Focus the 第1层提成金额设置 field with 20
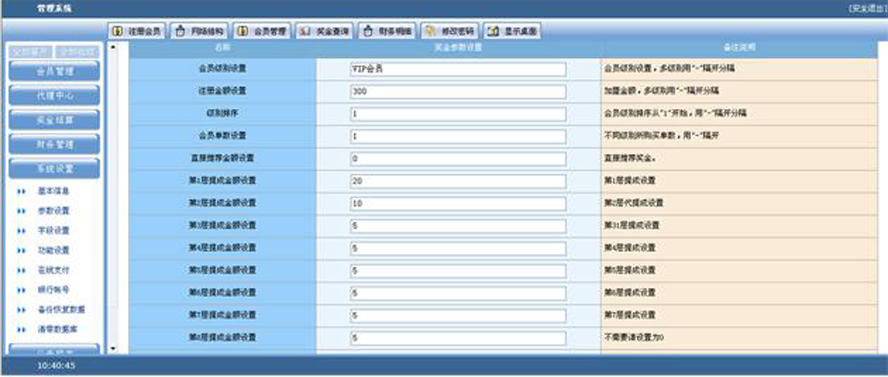Viewport: 888px width, 377px height. coord(458,181)
